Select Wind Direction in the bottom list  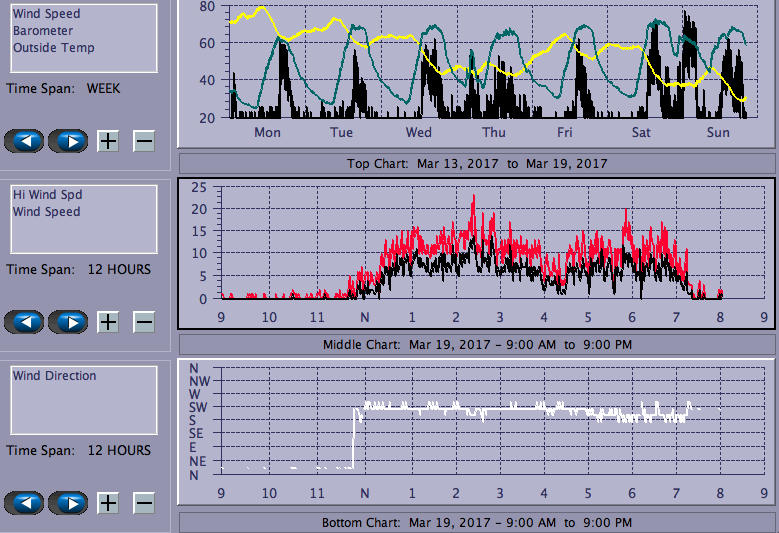pos(55,376)
